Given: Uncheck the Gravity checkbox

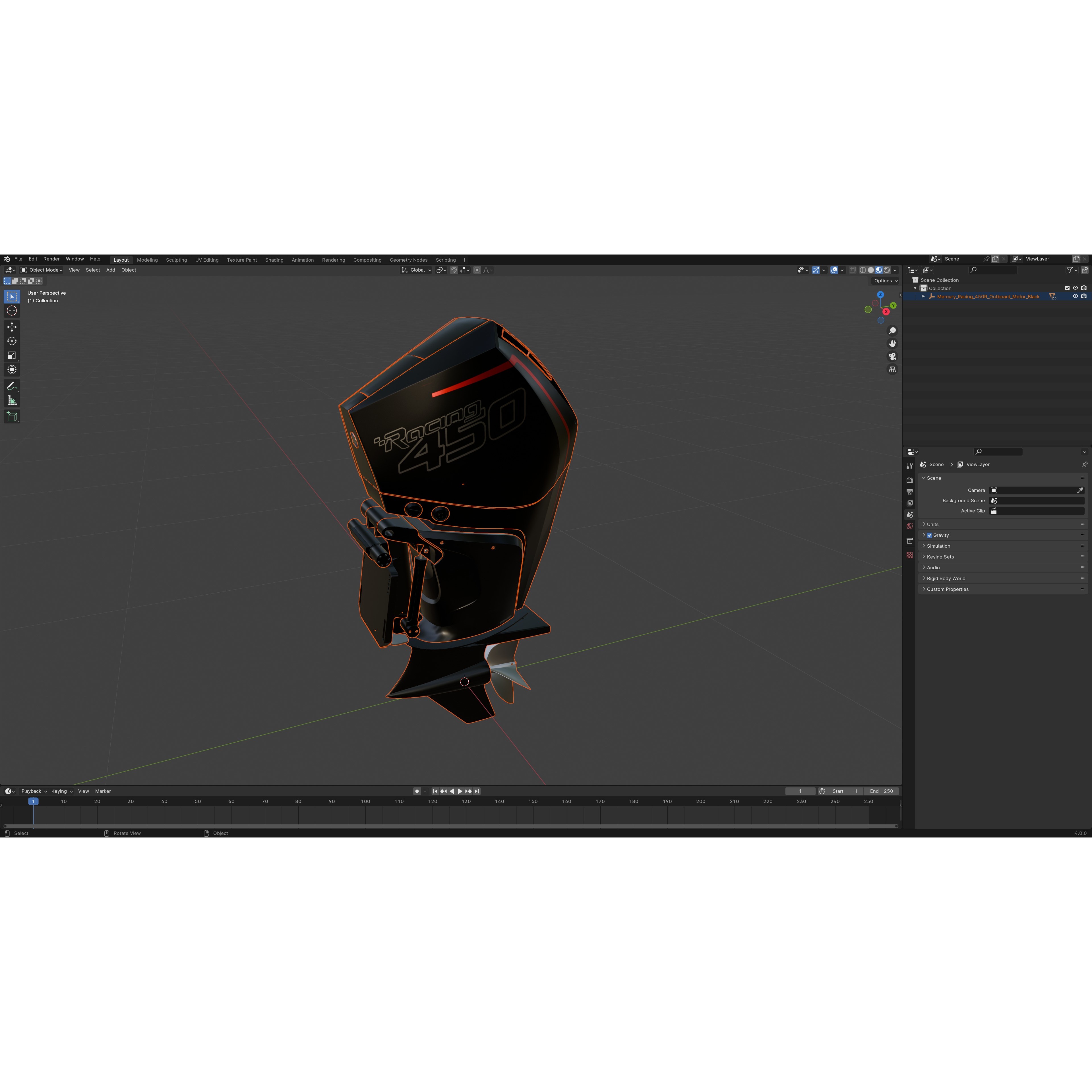Looking at the screenshot, I should pyautogui.click(x=929, y=535).
